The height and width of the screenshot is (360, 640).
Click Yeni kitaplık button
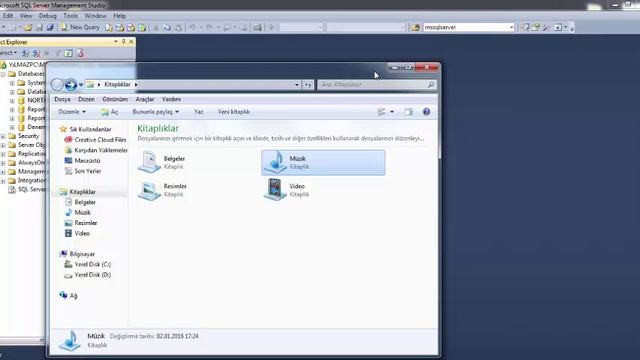(233, 112)
